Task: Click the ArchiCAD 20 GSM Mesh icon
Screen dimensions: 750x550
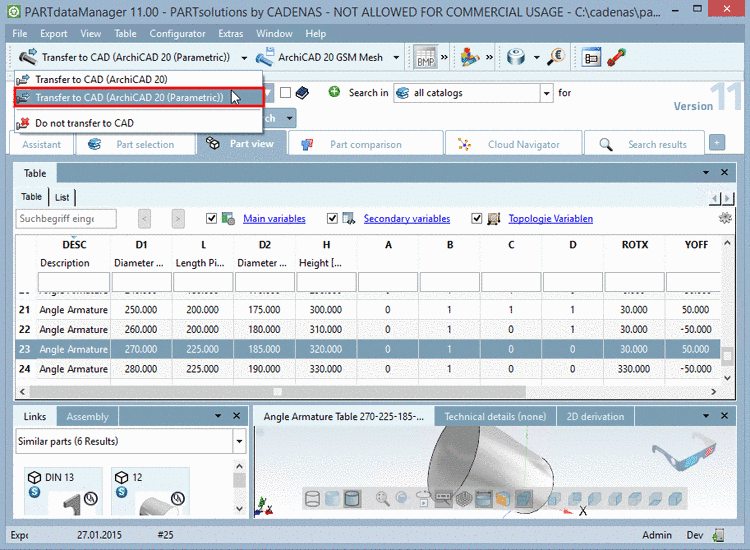Action: pyautogui.click(x=267, y=58)
